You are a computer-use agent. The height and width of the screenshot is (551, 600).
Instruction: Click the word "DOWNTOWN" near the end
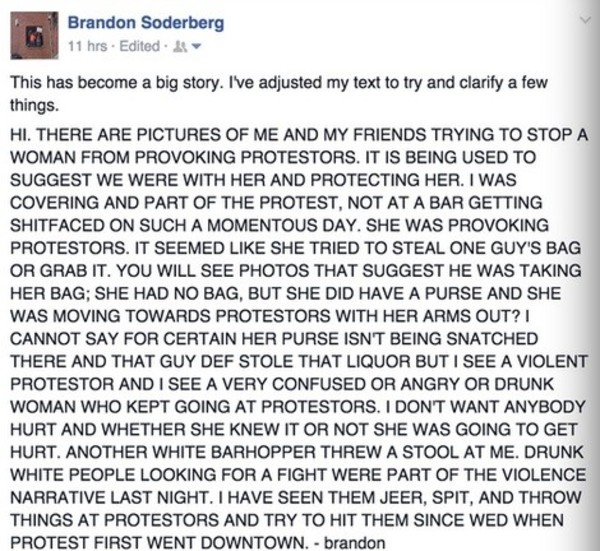click(x=255, y=543)
